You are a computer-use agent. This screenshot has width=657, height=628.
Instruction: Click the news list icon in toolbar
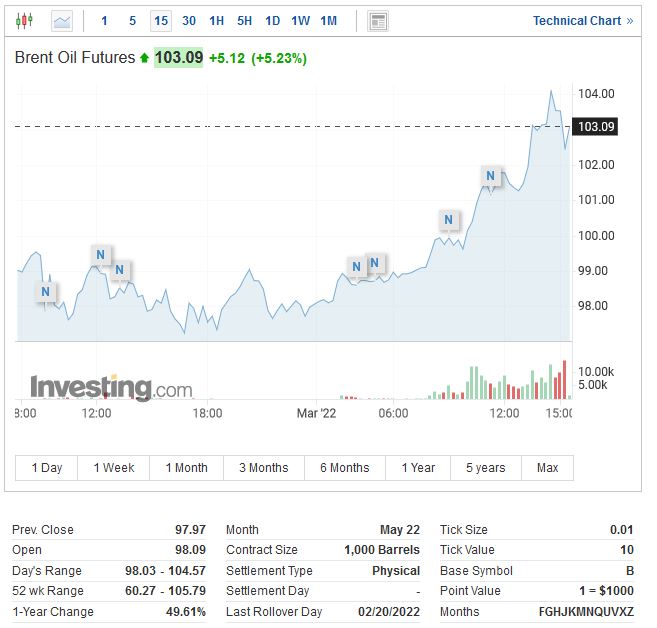pos(378,20)
